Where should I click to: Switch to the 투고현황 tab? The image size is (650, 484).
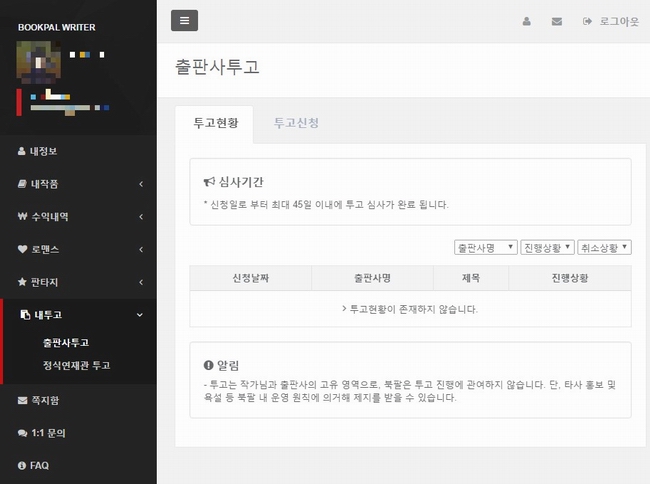point(216,123)
